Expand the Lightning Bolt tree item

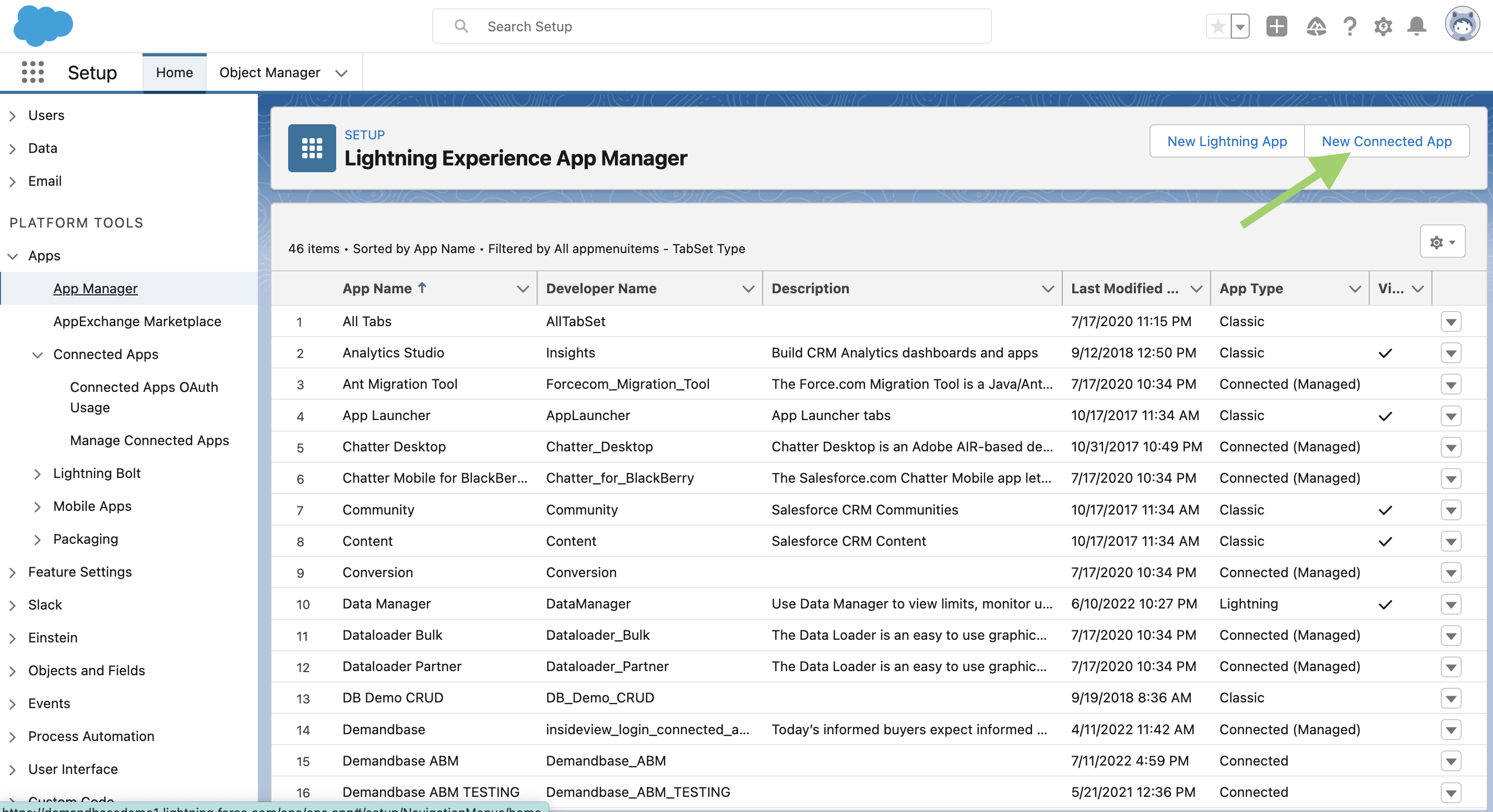38,473
